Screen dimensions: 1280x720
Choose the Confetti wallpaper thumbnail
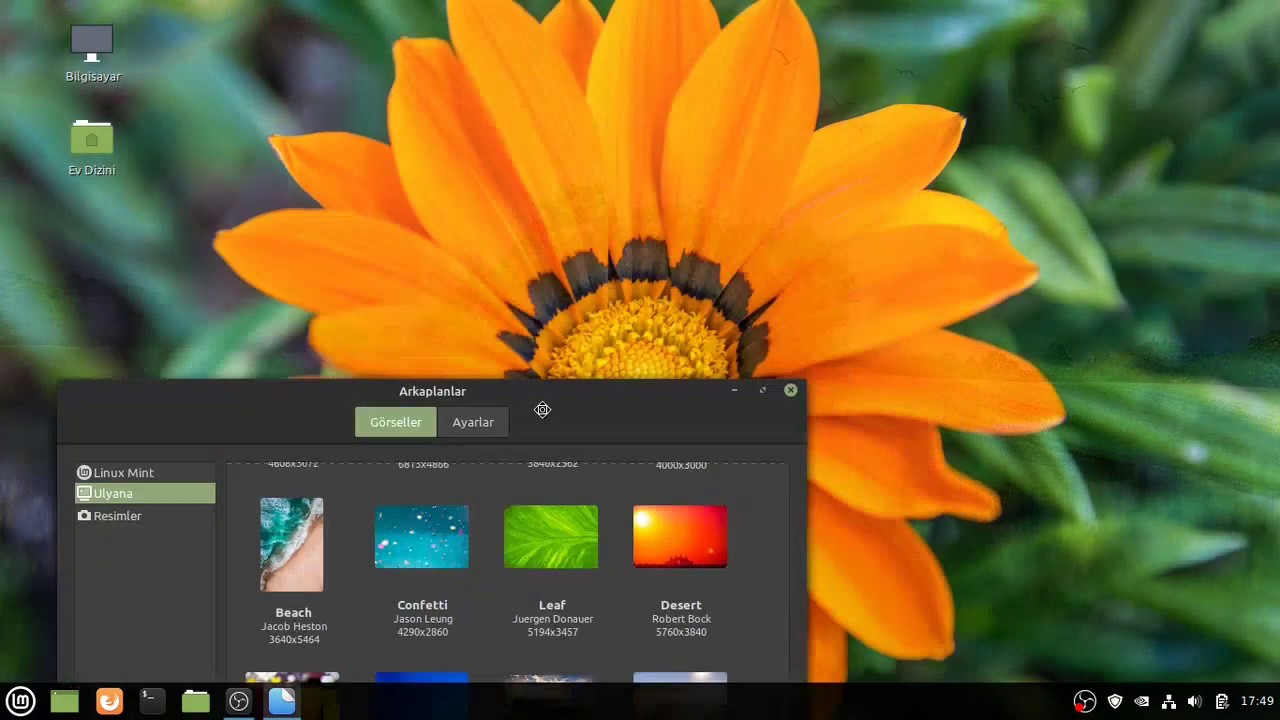click(421, 537)
